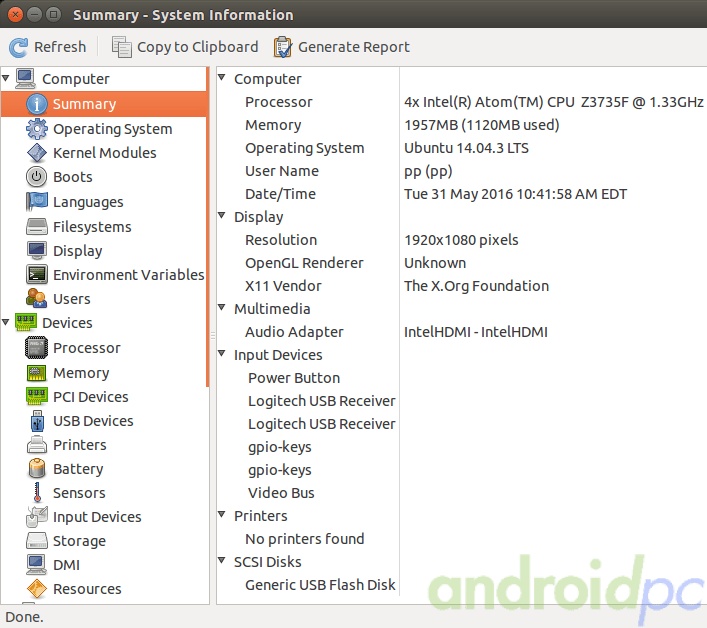Click the 'User Name' row label
Screen dimensions: 707x628
point(282,171)
